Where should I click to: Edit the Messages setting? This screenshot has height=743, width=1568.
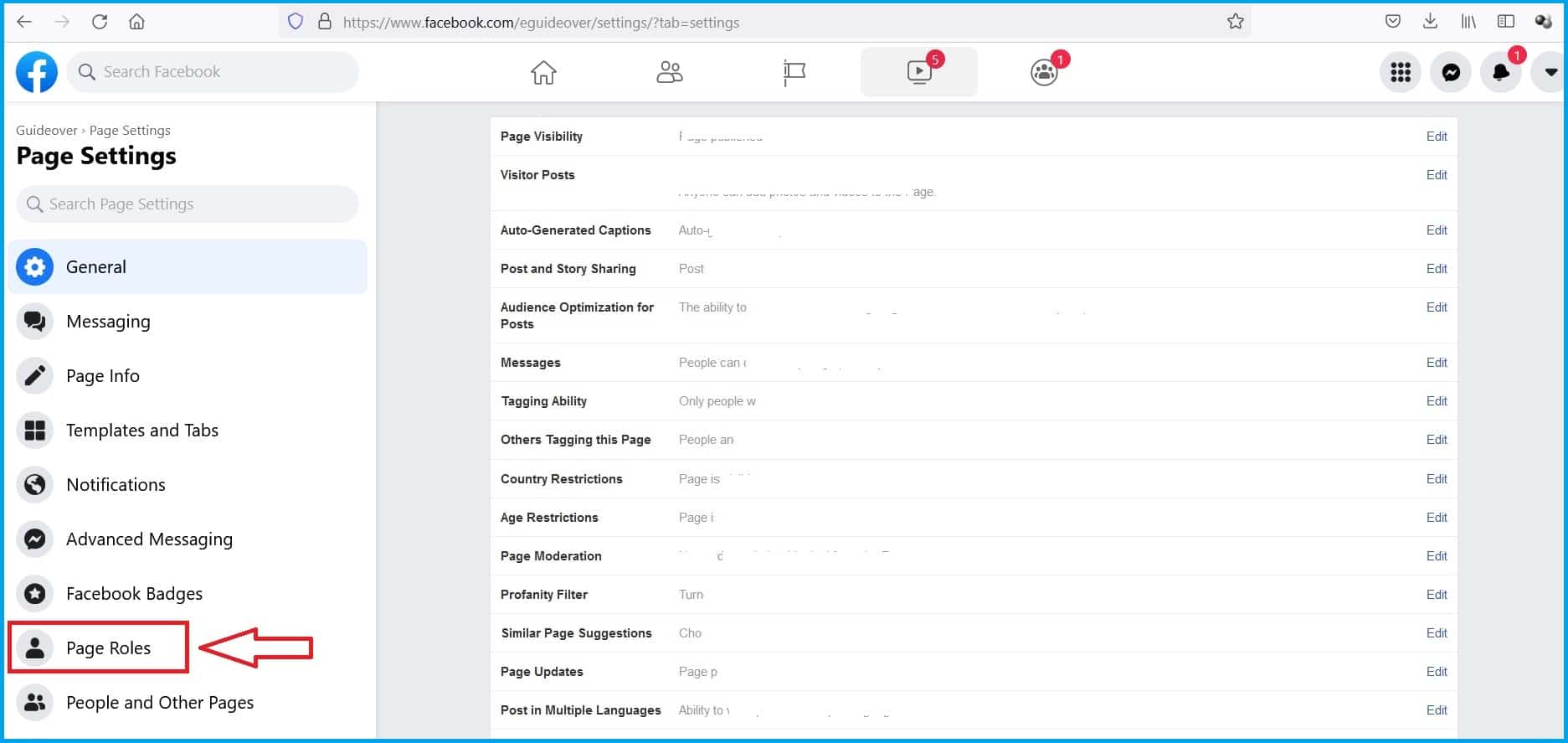point(1437,363)
